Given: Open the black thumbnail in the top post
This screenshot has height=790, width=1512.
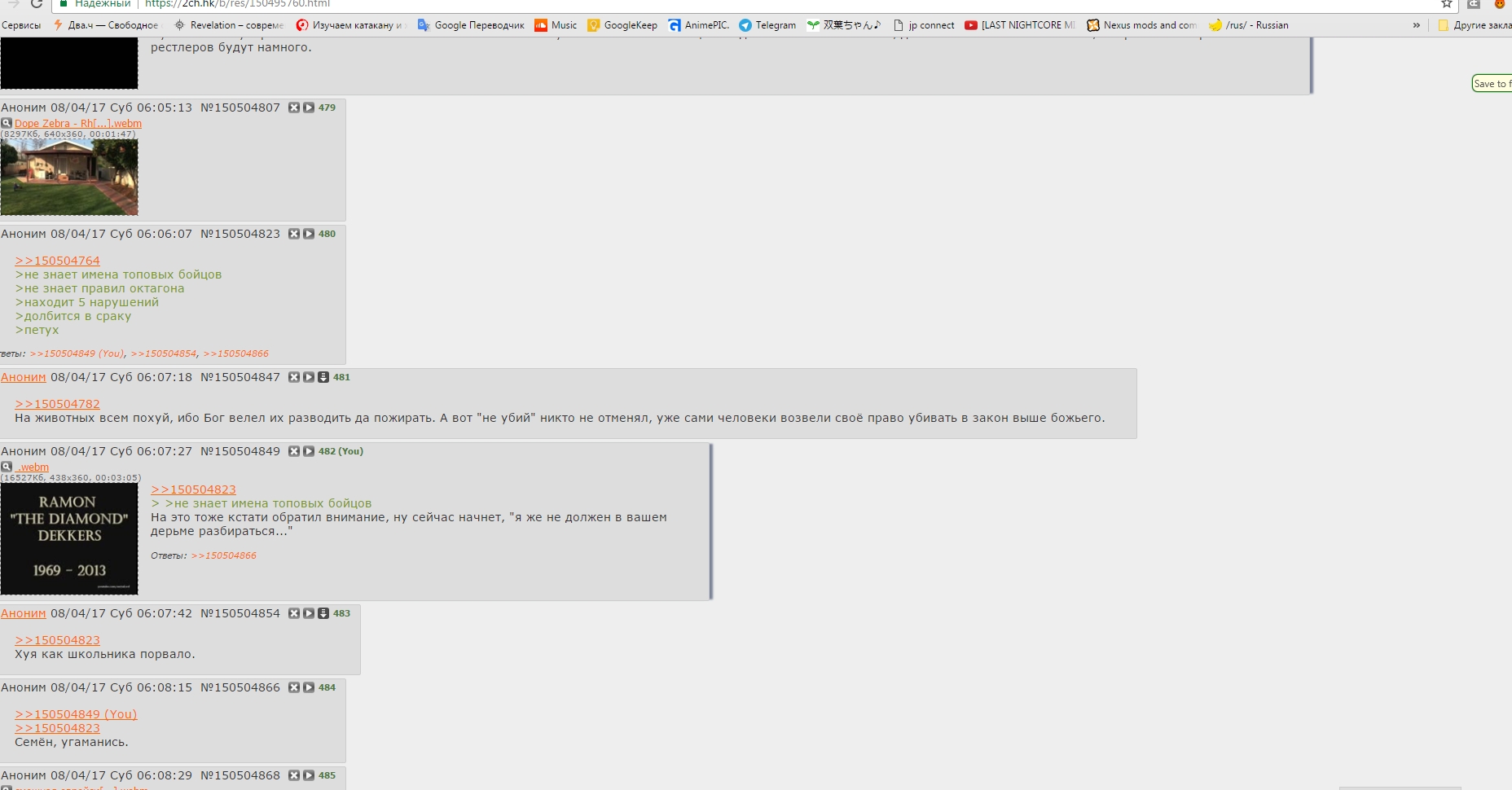Looking at the screenshot, I should coord(69,63).
